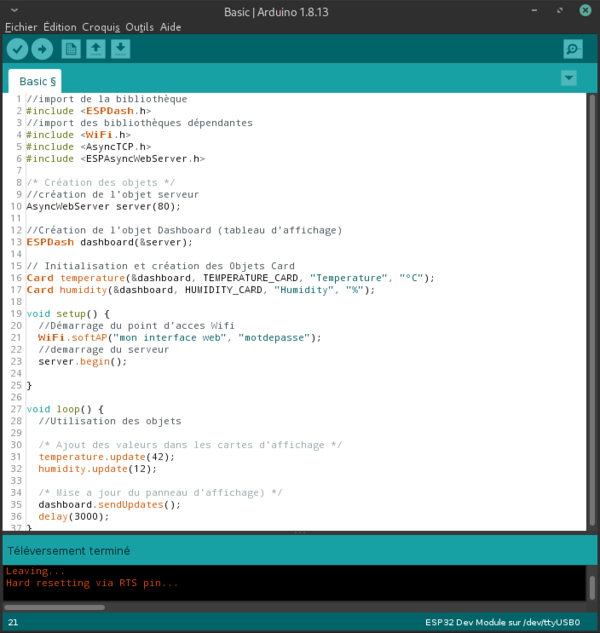Close the Arduino window
This screenshot has width=600, height=633.
tap(585, 10)
